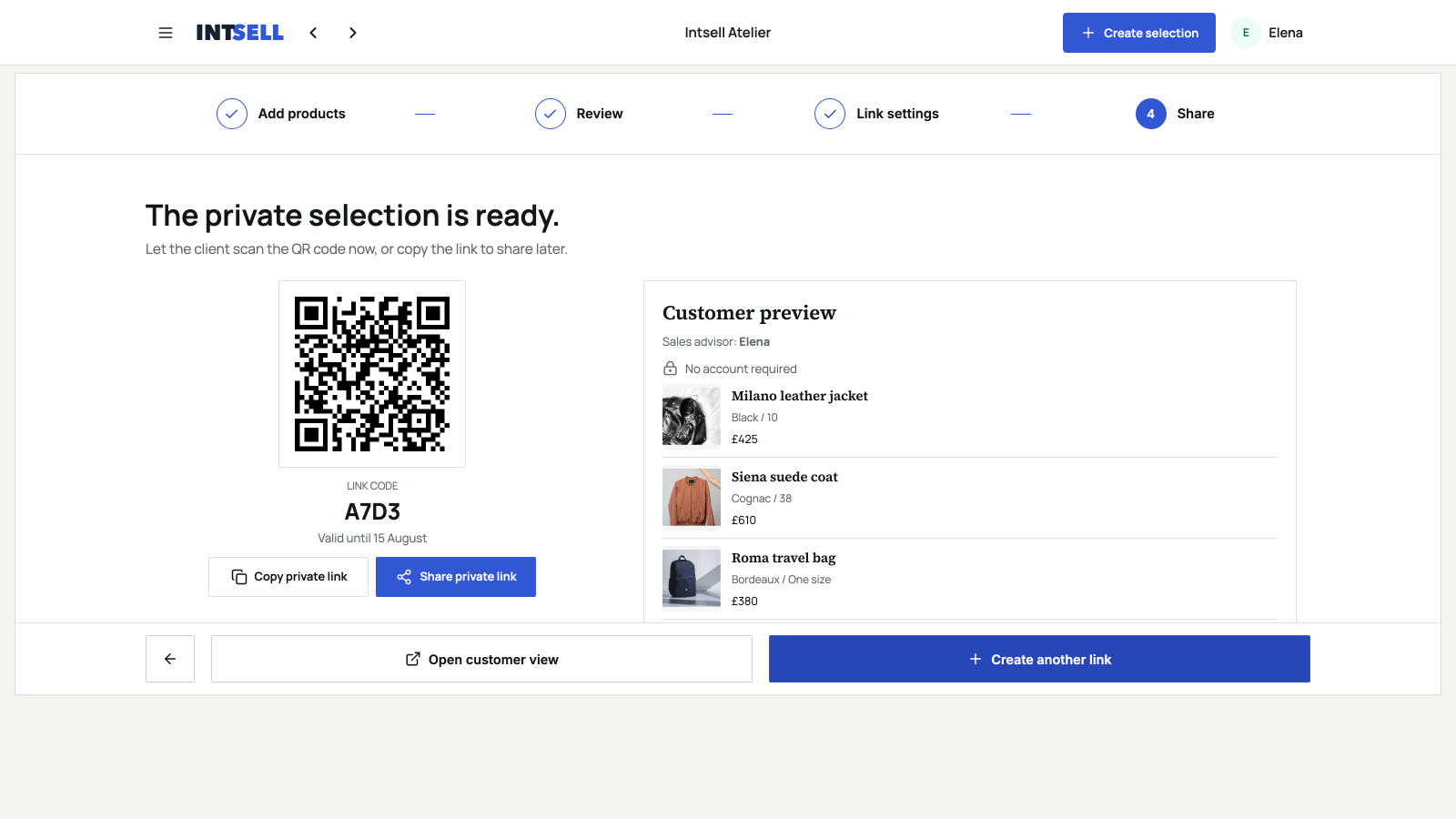Click the Valid until 15 August text

372,539
